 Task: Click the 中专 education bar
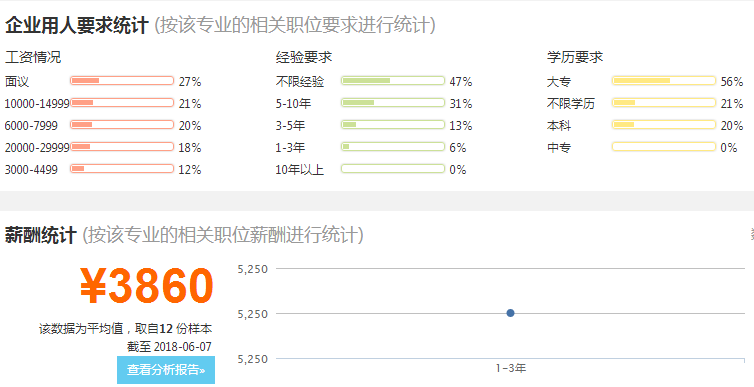[x=664, y=147]
